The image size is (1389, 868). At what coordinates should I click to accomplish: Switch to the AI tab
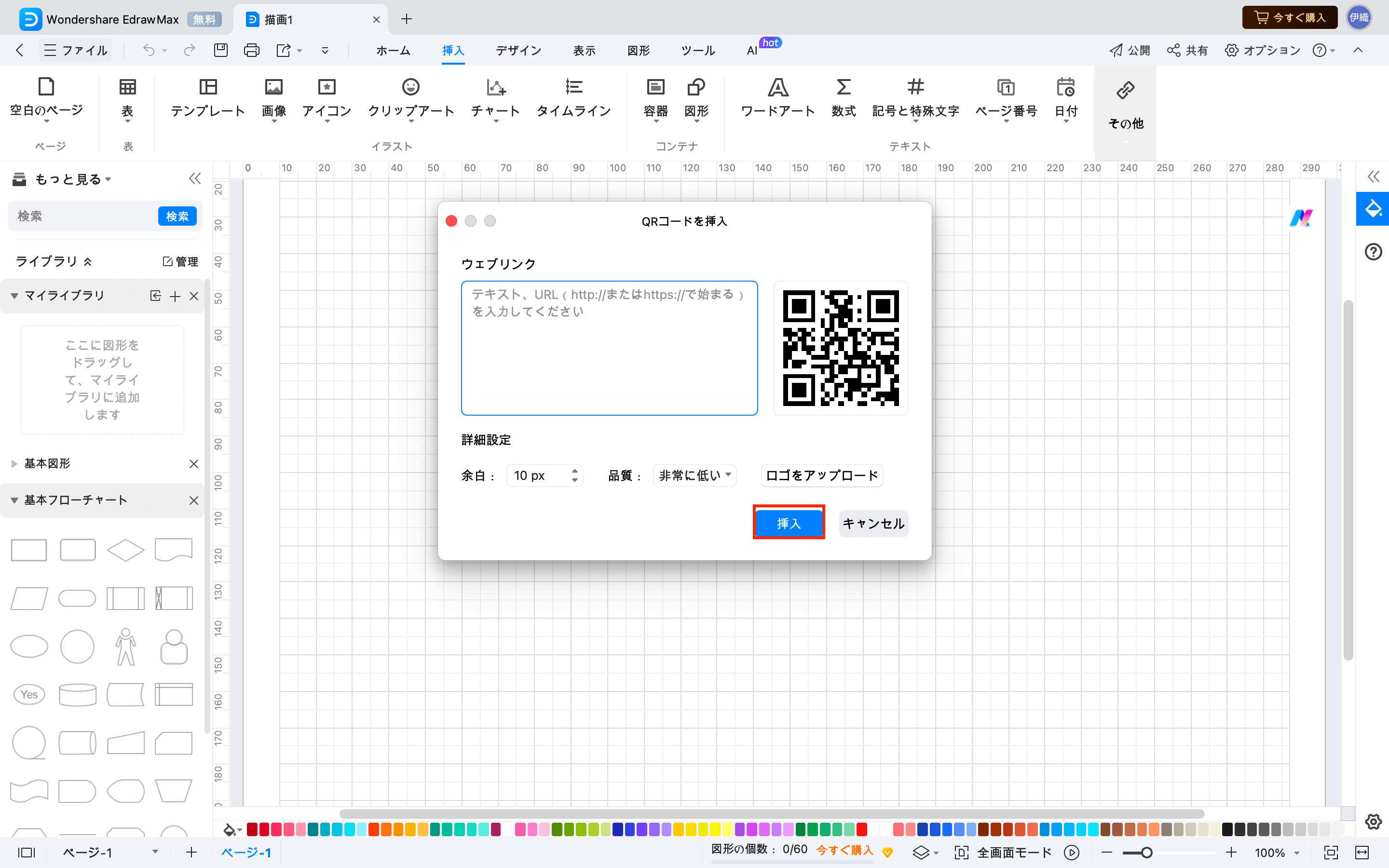752,51
